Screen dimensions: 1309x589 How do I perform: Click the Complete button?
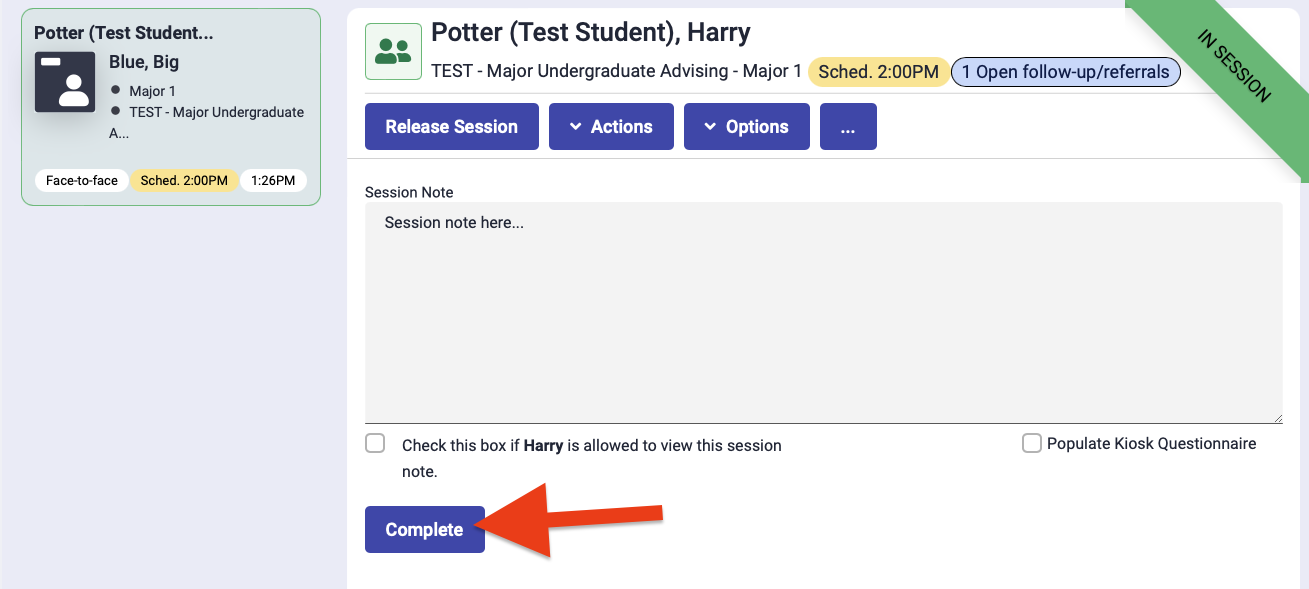point(424,529)
